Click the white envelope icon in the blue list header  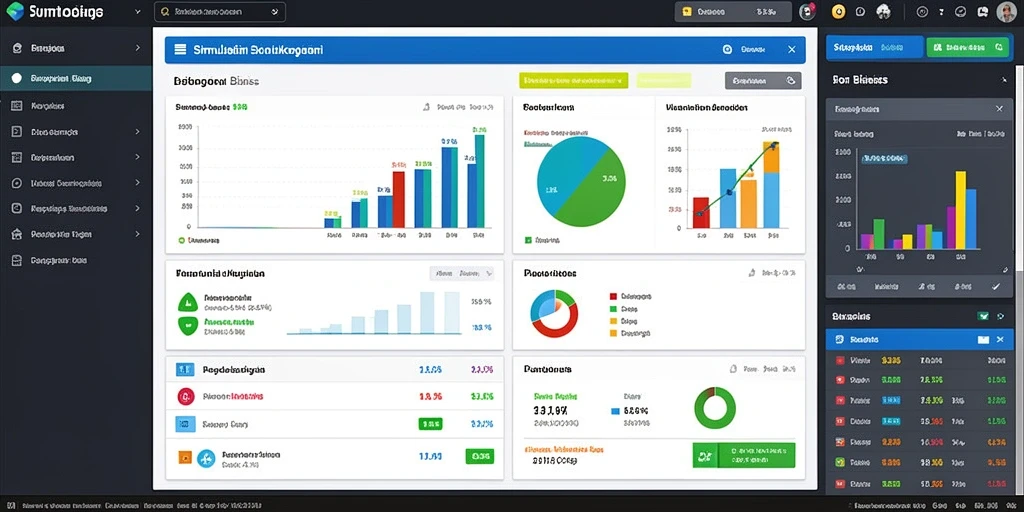(x=983, y=340)
